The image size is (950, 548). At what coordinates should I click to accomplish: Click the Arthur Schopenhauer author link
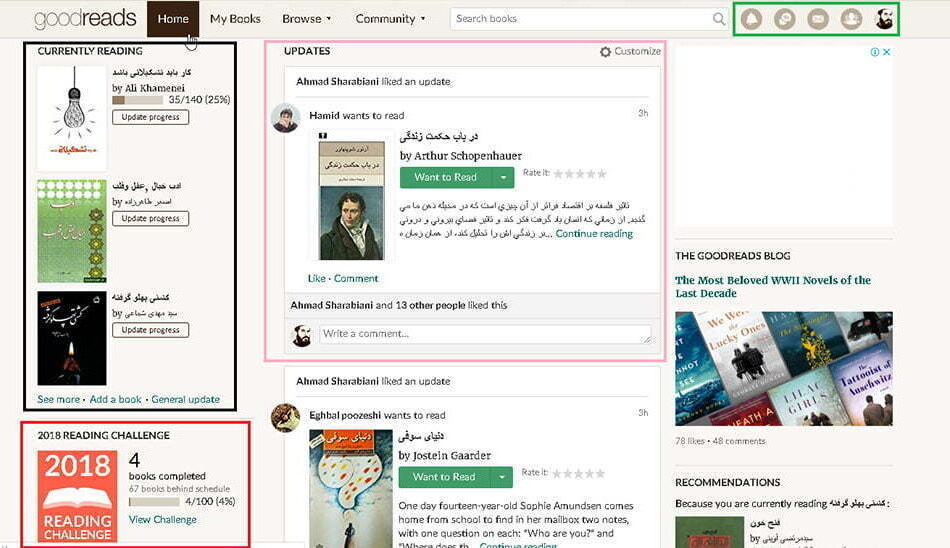467,156
